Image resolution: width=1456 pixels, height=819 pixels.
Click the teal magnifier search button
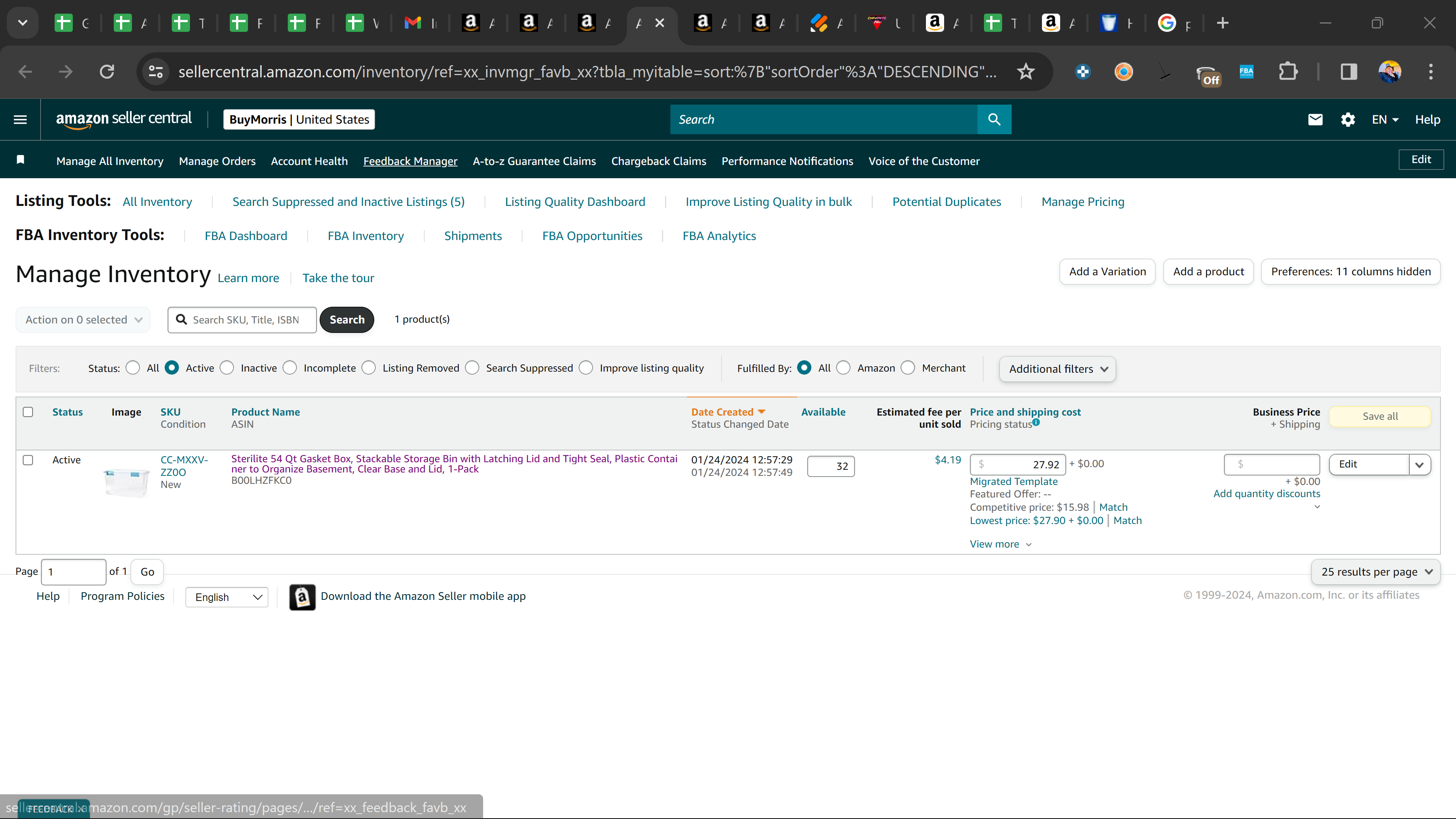pos(994,119)
